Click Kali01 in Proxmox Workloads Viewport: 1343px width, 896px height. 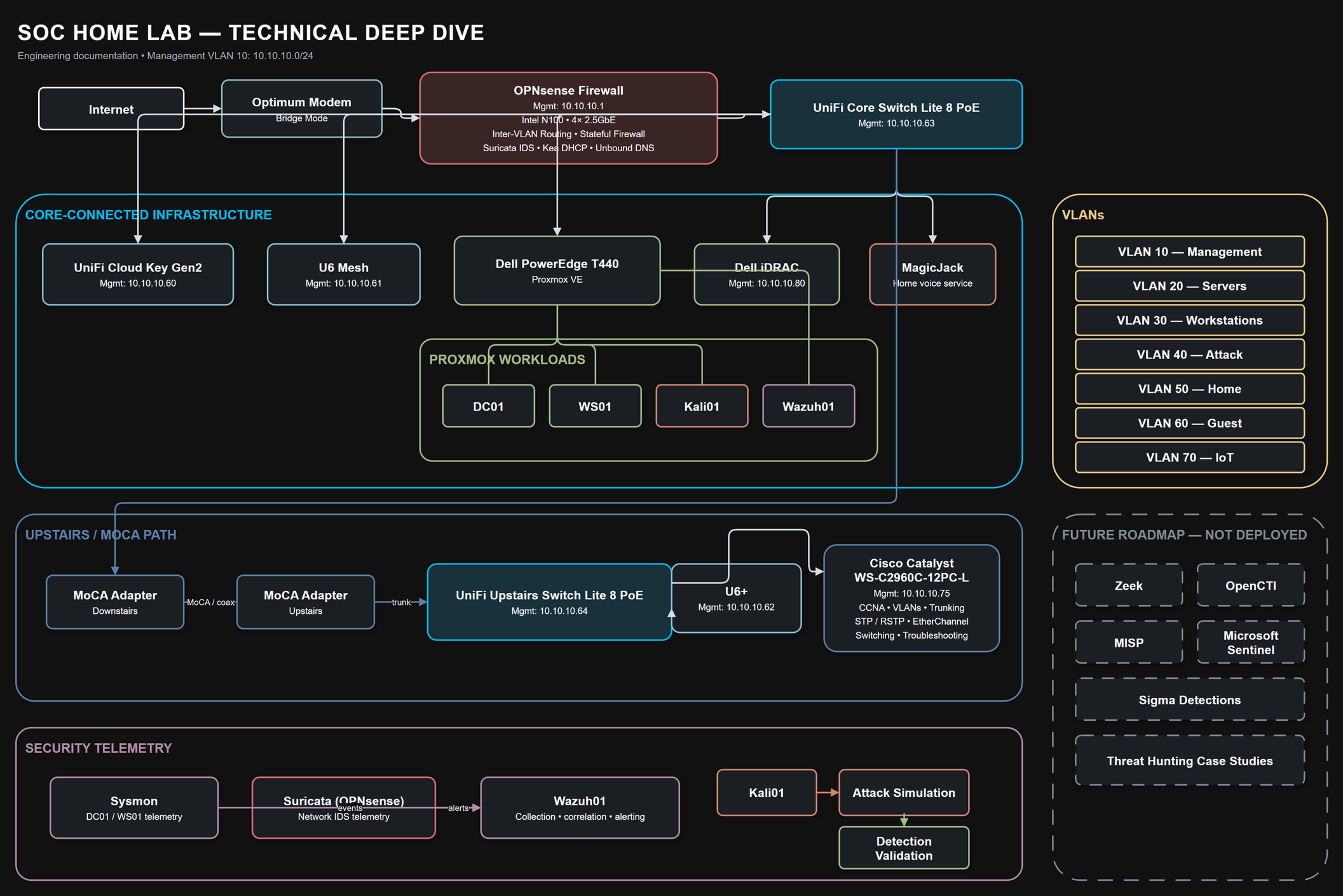click(702, 406)
